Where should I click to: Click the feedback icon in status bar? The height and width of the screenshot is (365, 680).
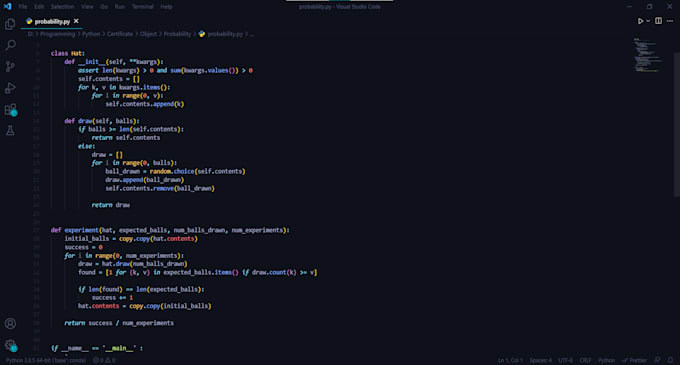coord(658,360)
